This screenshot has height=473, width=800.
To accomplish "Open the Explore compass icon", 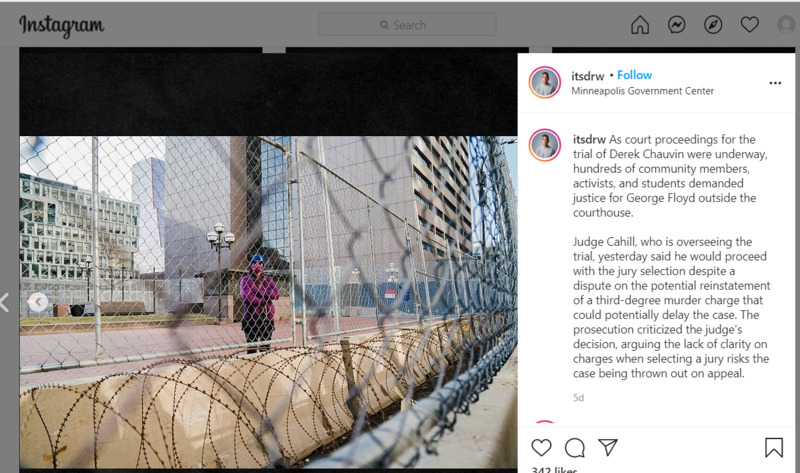I will click(713, 24).
